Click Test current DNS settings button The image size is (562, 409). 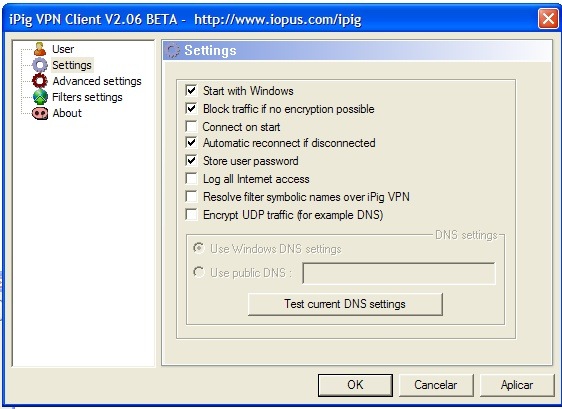[345, 304]
